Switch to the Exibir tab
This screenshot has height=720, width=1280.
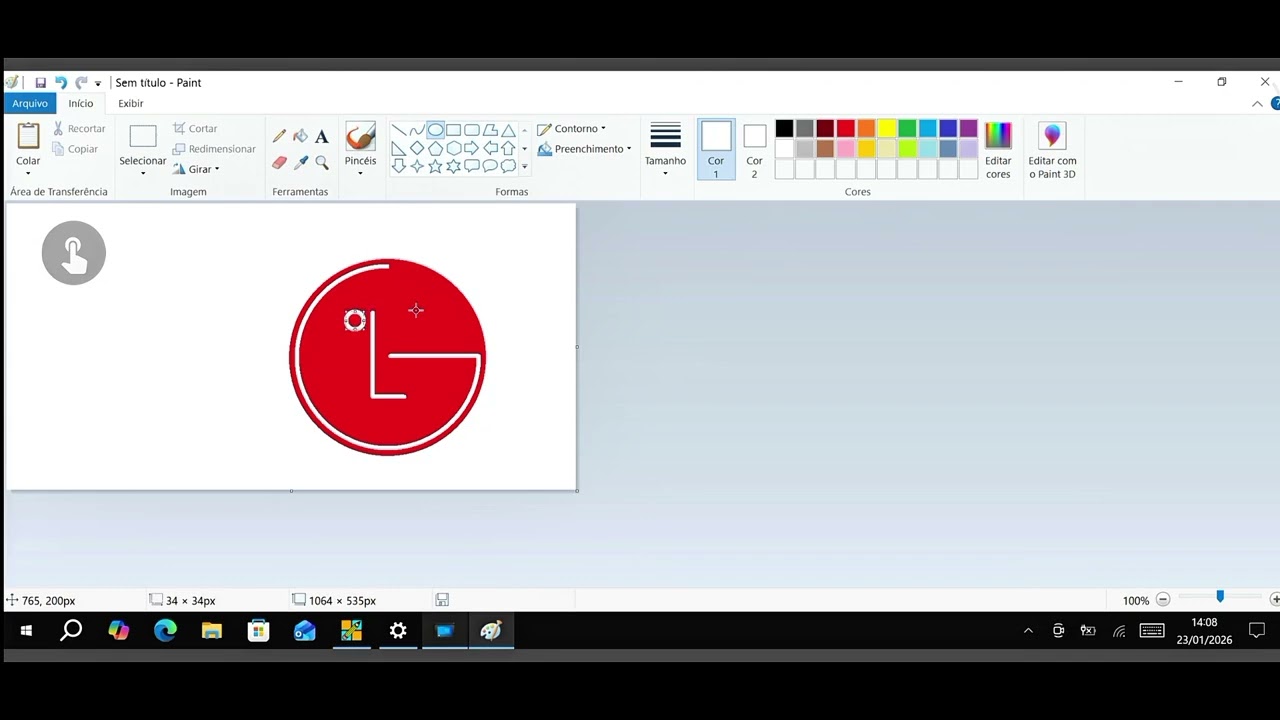click(131, 103)
